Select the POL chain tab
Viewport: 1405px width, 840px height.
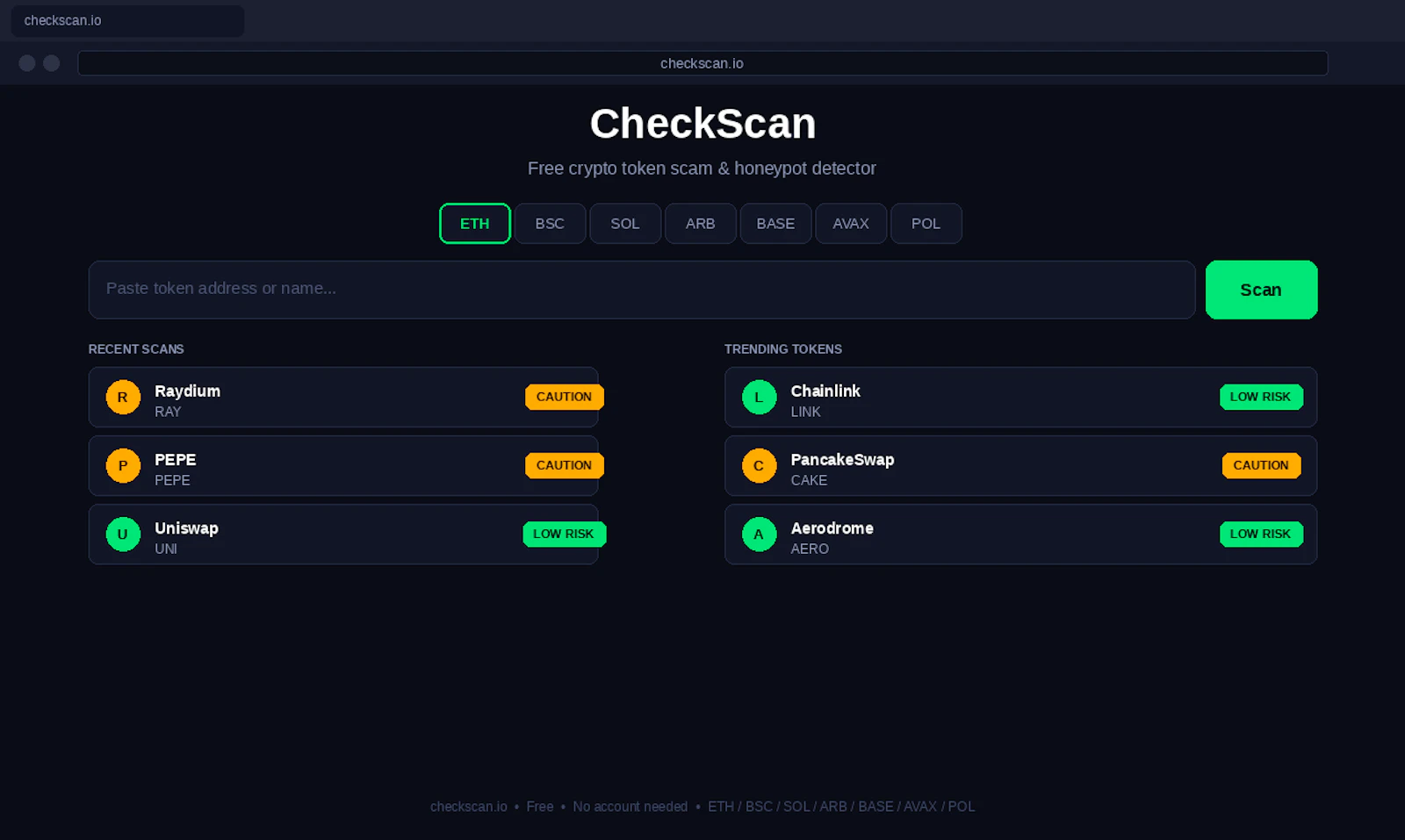click(x=926, y=223)
